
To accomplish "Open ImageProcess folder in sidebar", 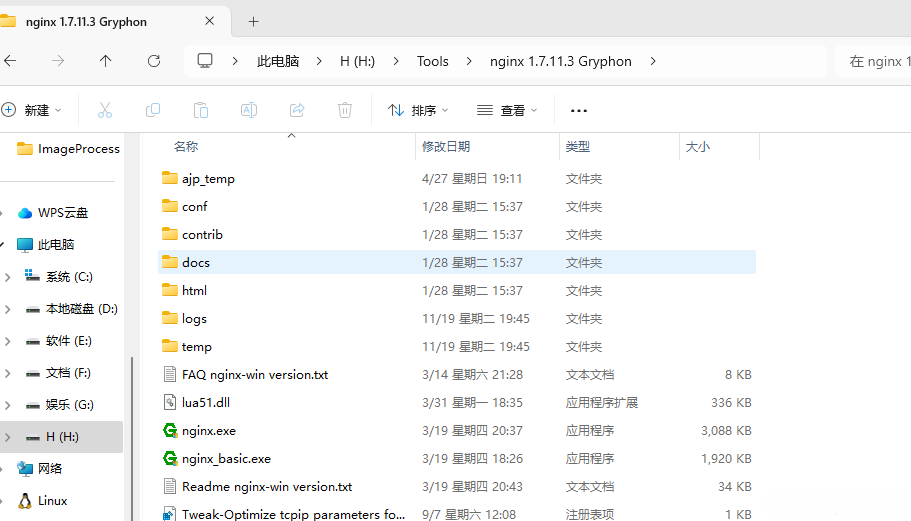I will pyautogui.click(x=68, y=149).
